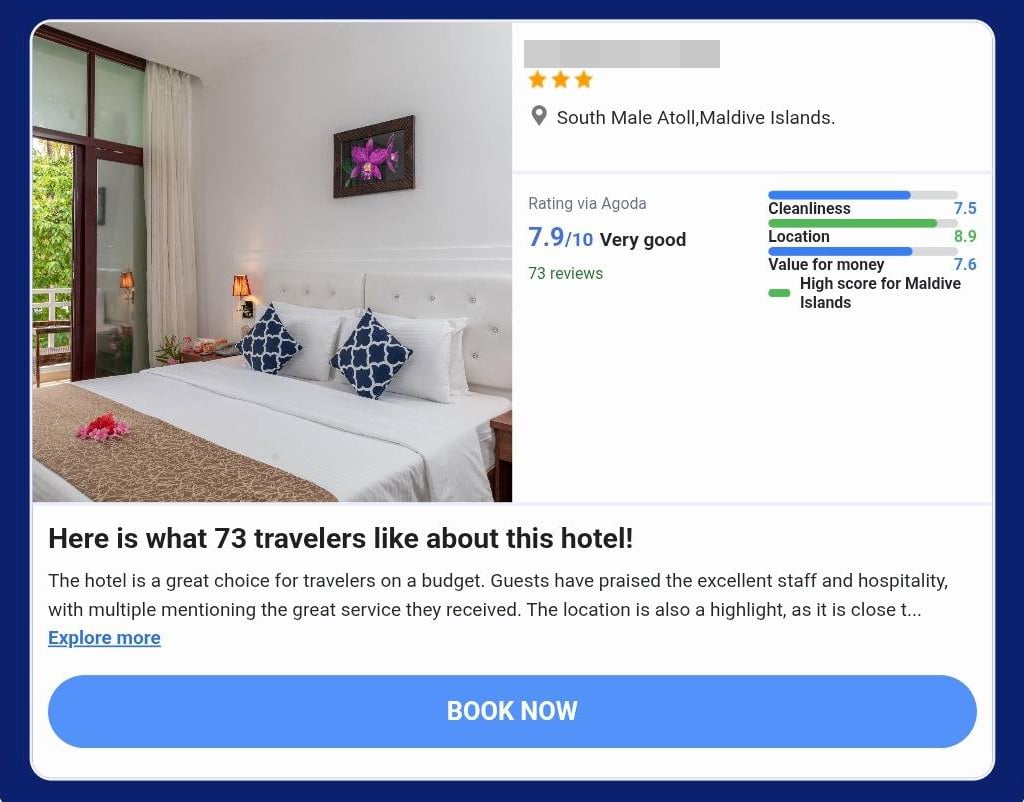The width and height of the screenshot is (1024, 802).
Task: Click the South Male Atoll address text
Action: click(x=696, y=118)
